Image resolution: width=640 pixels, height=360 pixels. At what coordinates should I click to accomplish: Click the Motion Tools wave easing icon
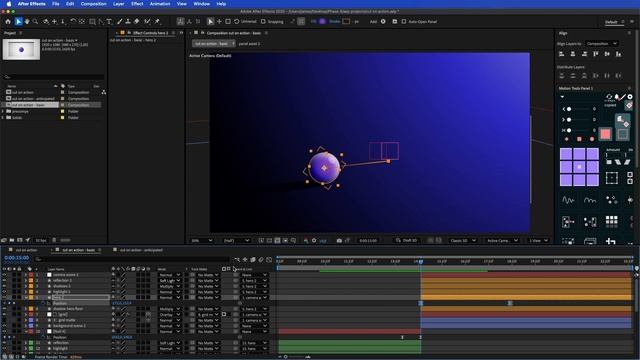(x=568, y=200)
